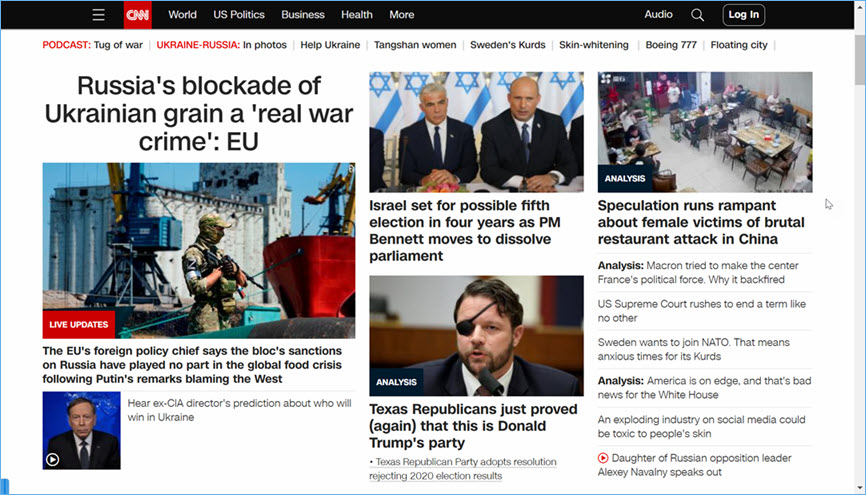The height and width of the screenshot is (495, 866).
Task: Open the Audio link
Action: point(658,14)
